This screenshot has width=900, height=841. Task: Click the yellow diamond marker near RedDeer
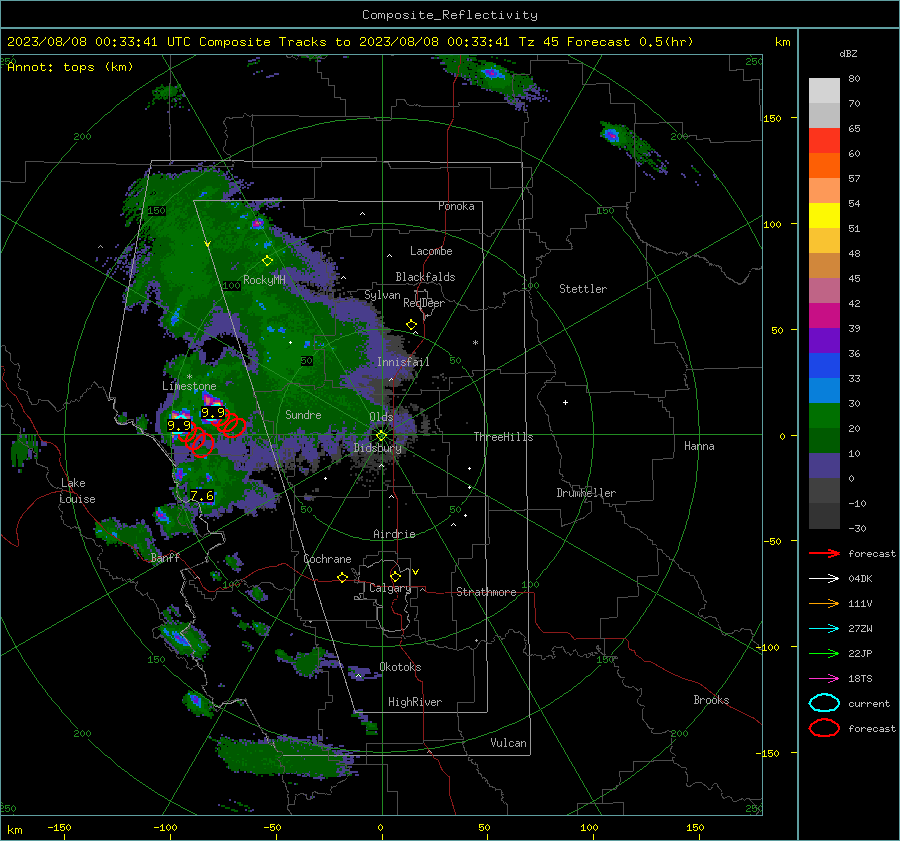point(411,325)
